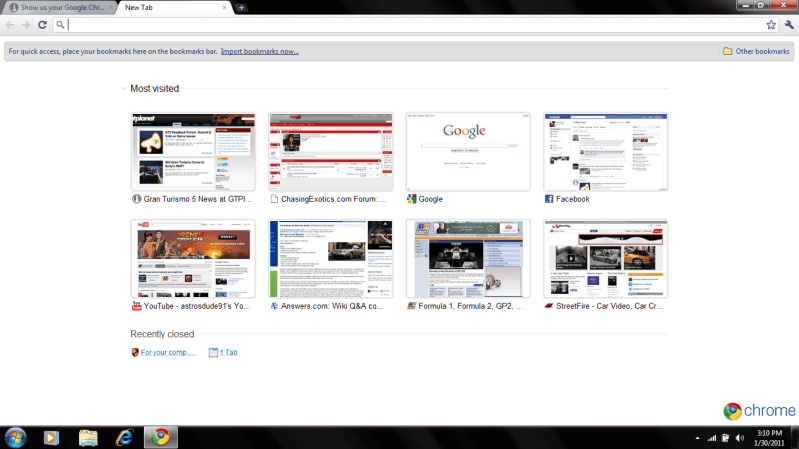Bookmark this page with the star
The image size is (799, 449).
(771, 24)
